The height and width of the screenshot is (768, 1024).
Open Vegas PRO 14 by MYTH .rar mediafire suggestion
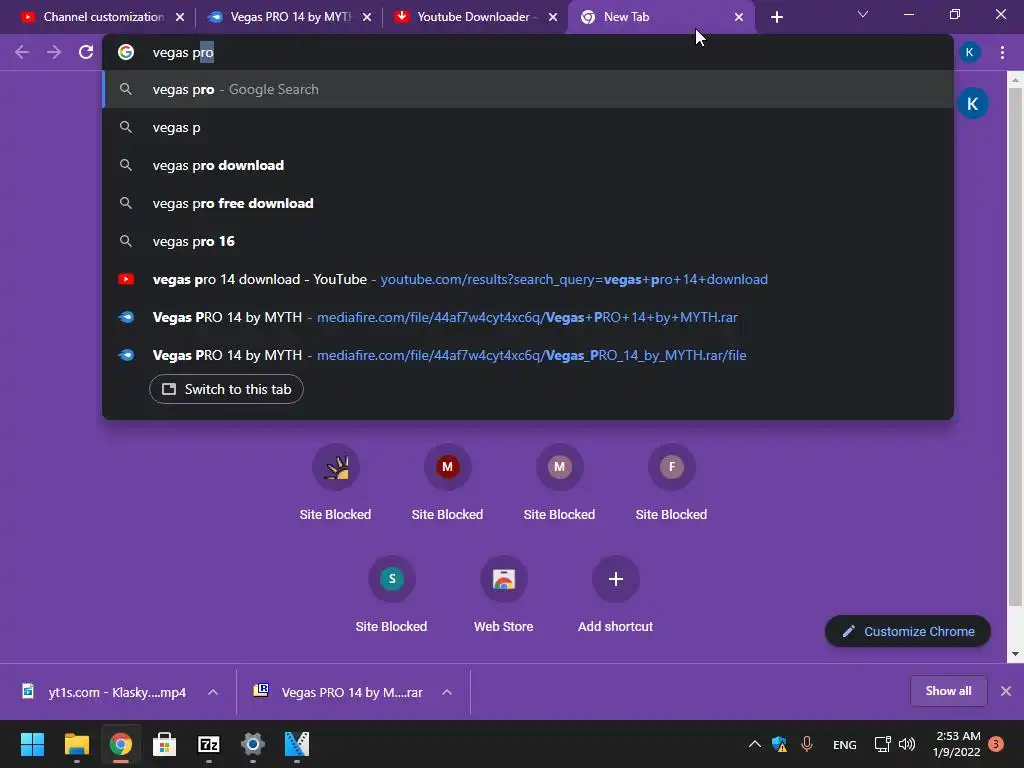coord(528,317)
